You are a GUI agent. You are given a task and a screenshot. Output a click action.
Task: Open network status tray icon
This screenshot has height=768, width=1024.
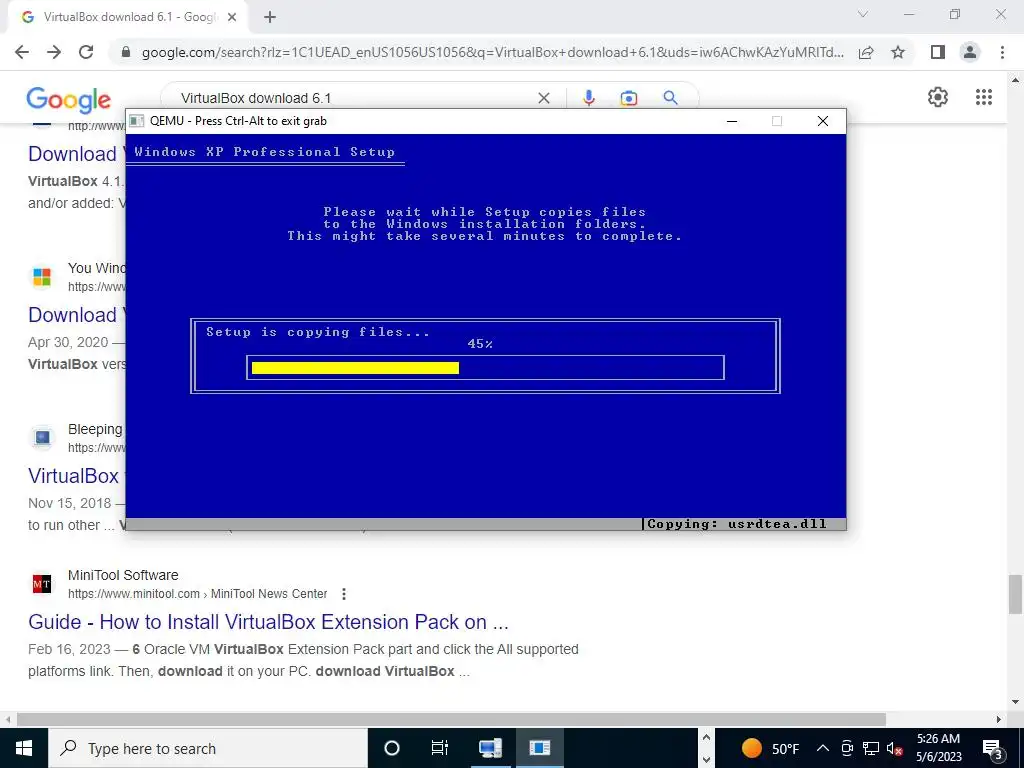(x=871, y=748)
